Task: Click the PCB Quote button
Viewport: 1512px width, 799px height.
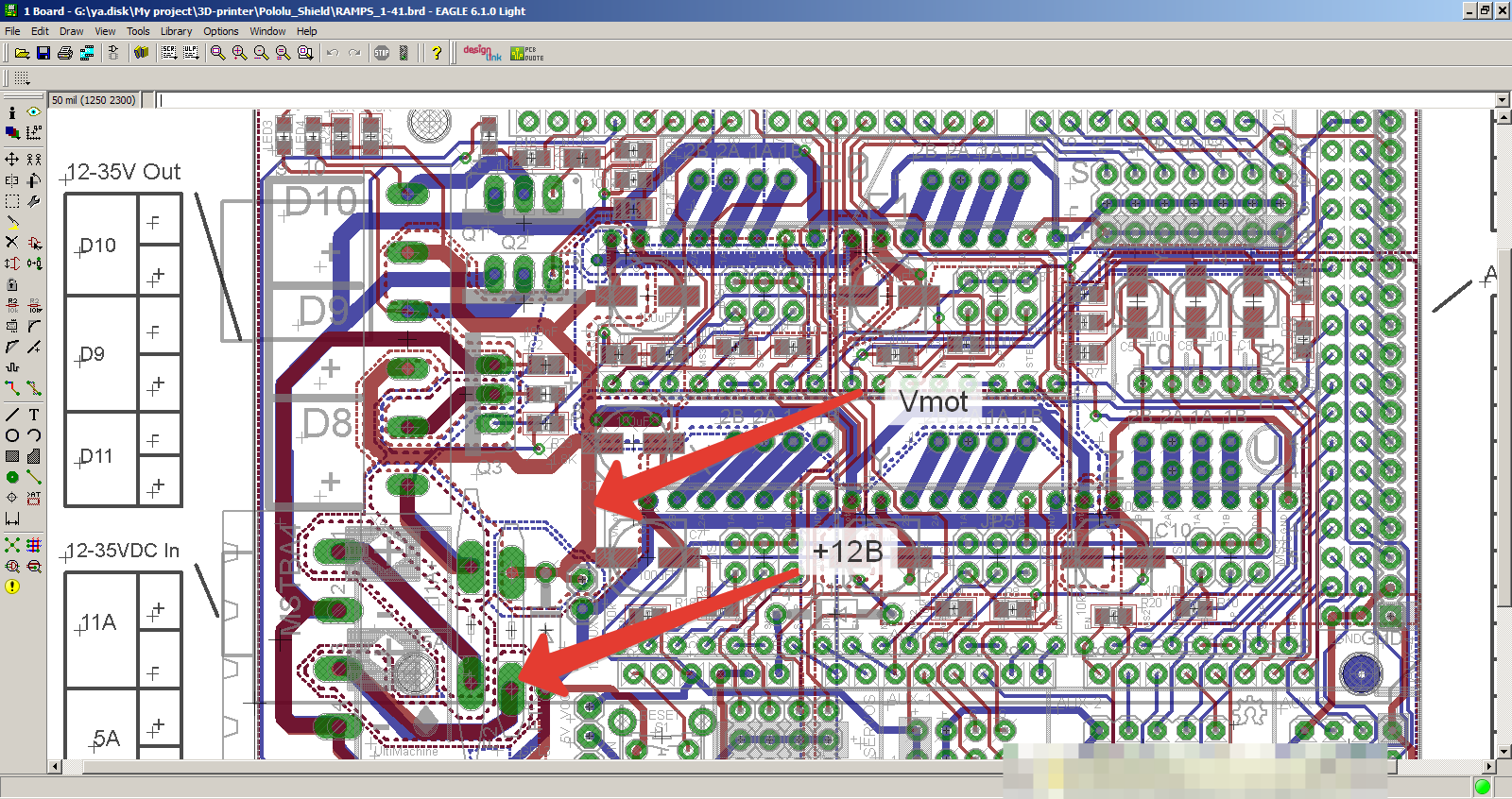Action: pos(527,53)
